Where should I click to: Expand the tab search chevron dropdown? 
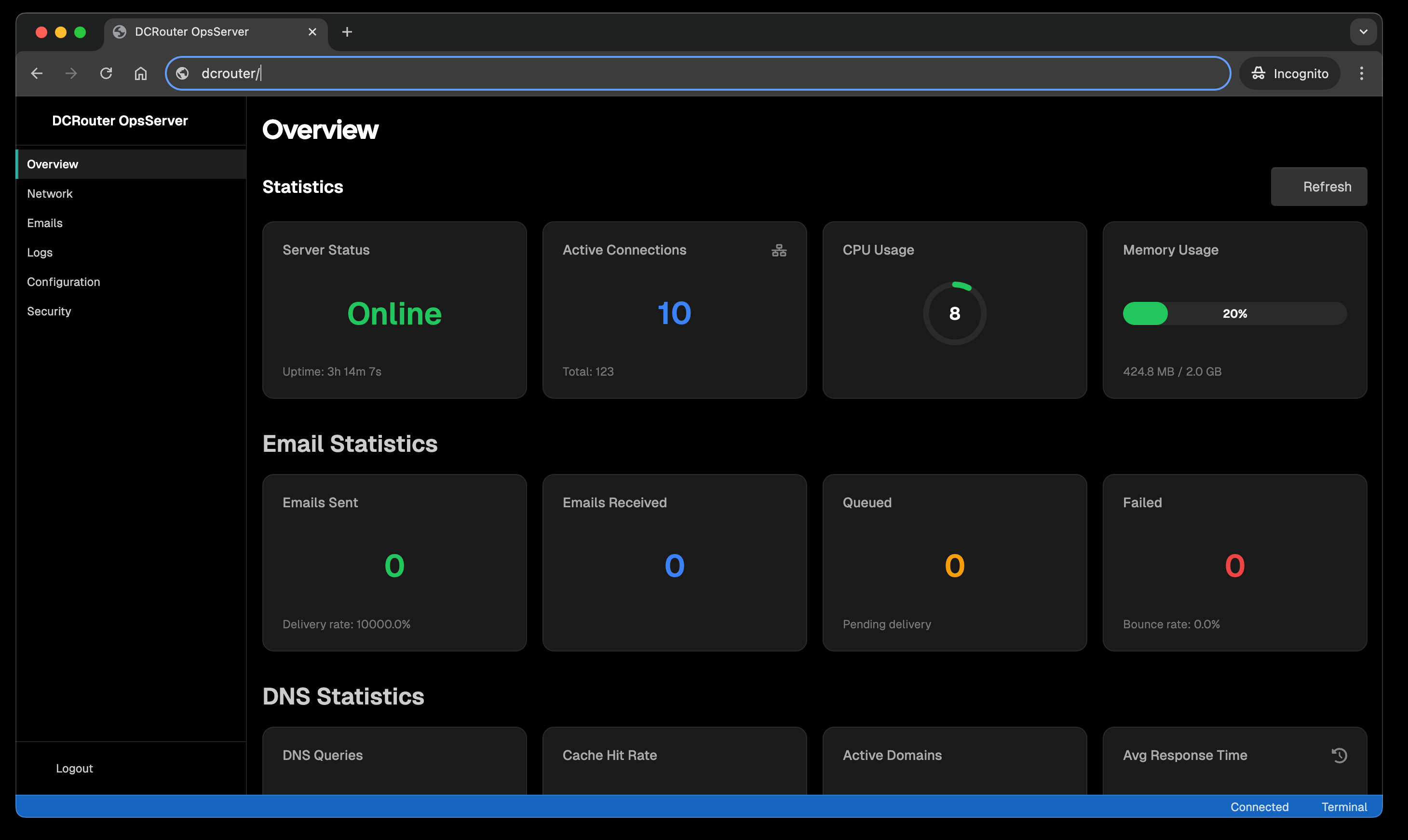pyautogui.click(x=1363, y=32)
